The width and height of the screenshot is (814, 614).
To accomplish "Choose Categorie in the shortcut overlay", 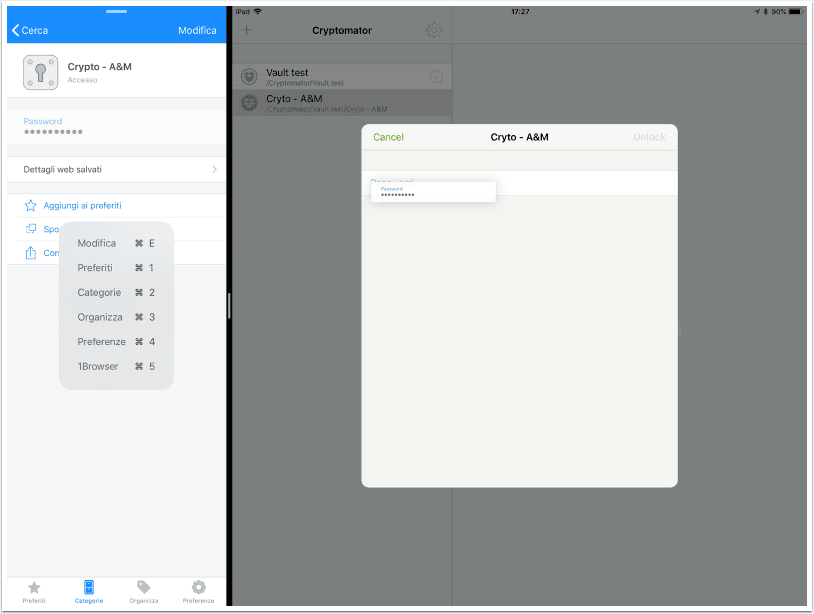I will click(x=116, y=292).
